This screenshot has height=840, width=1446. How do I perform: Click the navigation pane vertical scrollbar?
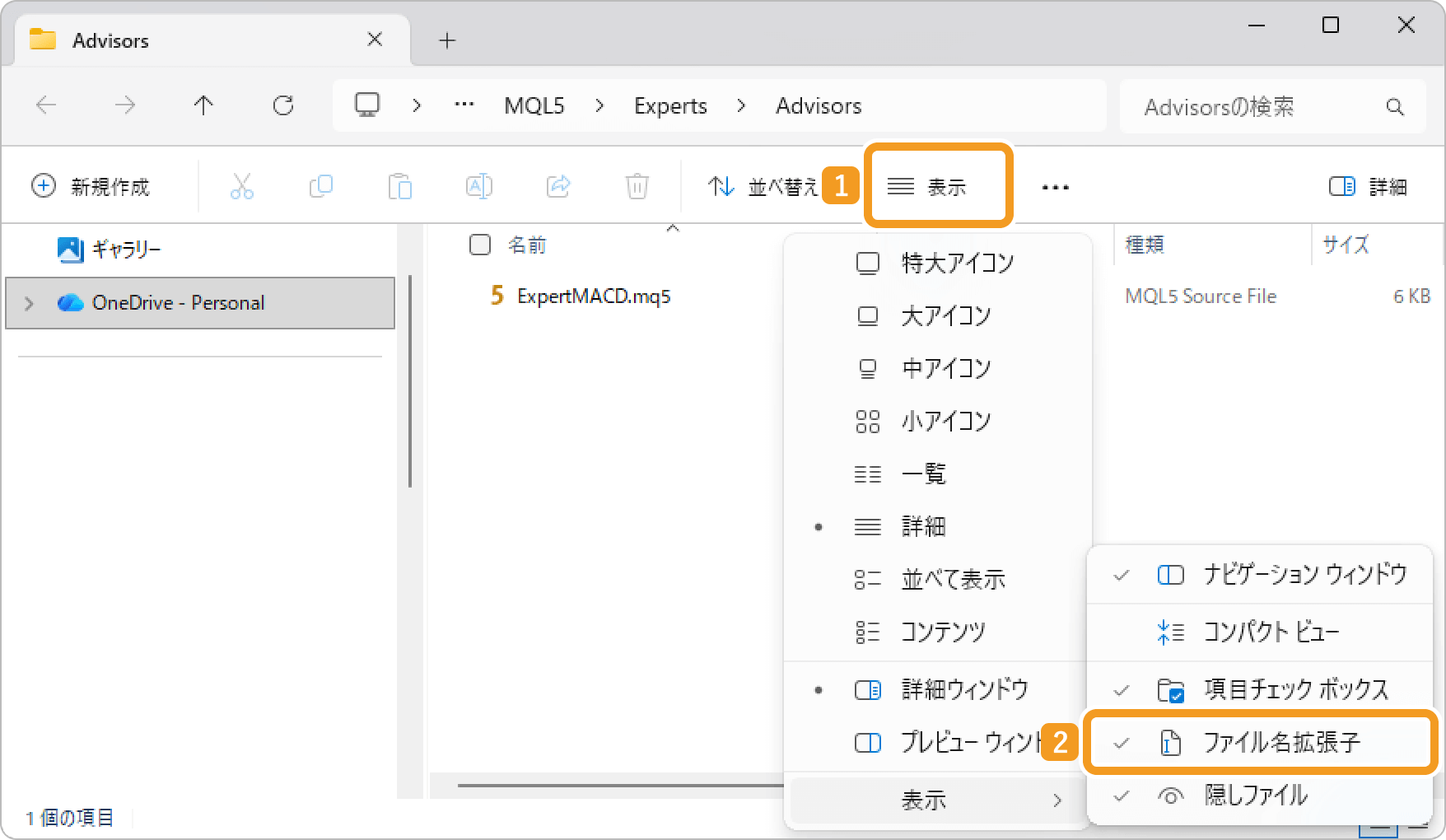point(409,381)
